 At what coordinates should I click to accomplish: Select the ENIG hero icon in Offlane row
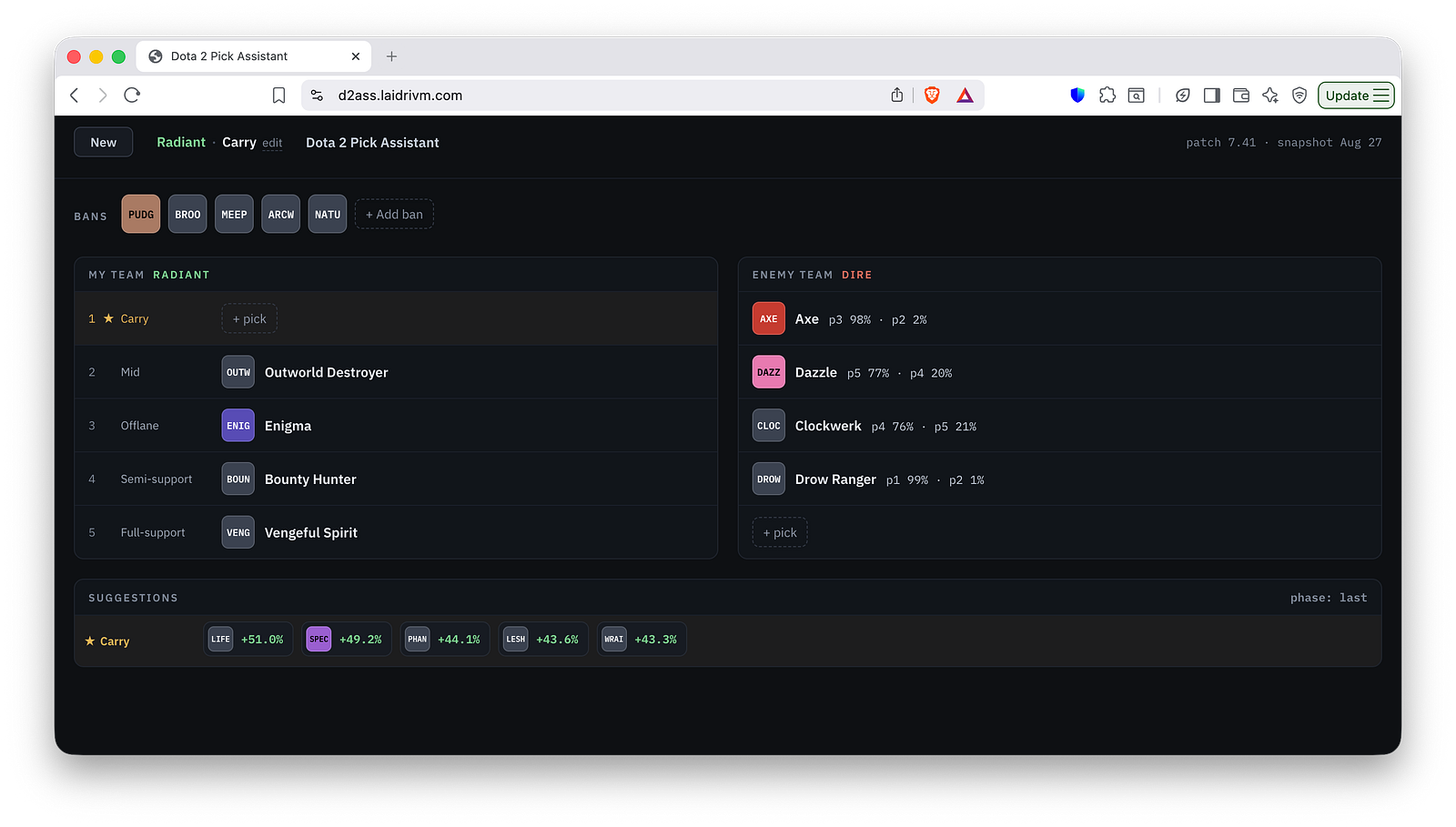(x=238, y=426)
